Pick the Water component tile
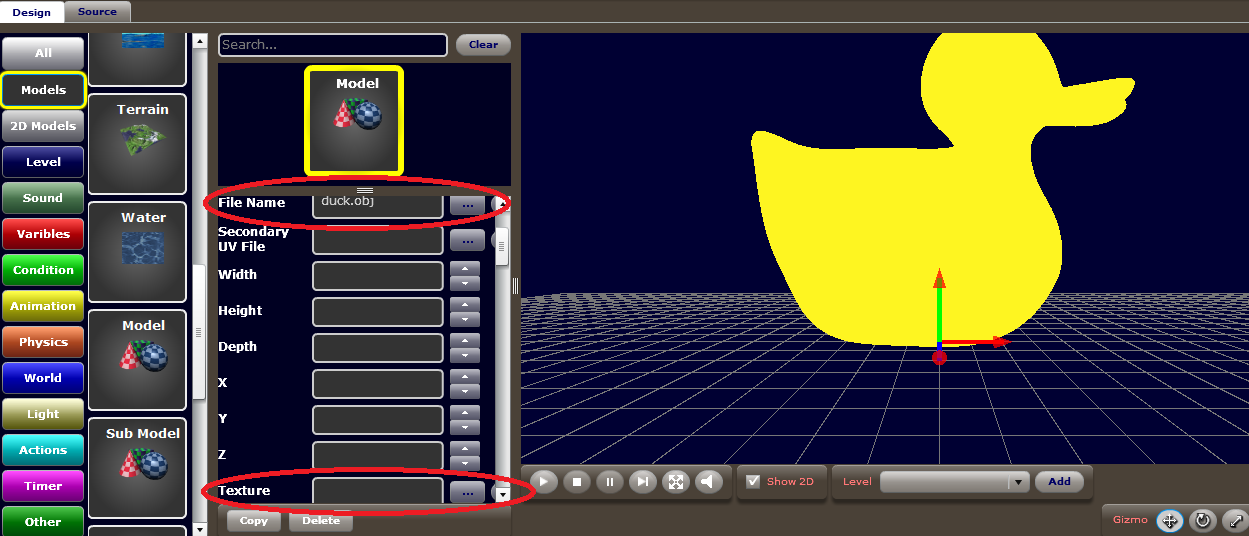The width and height of the screenshot is (1249, 536). (138, 252)
